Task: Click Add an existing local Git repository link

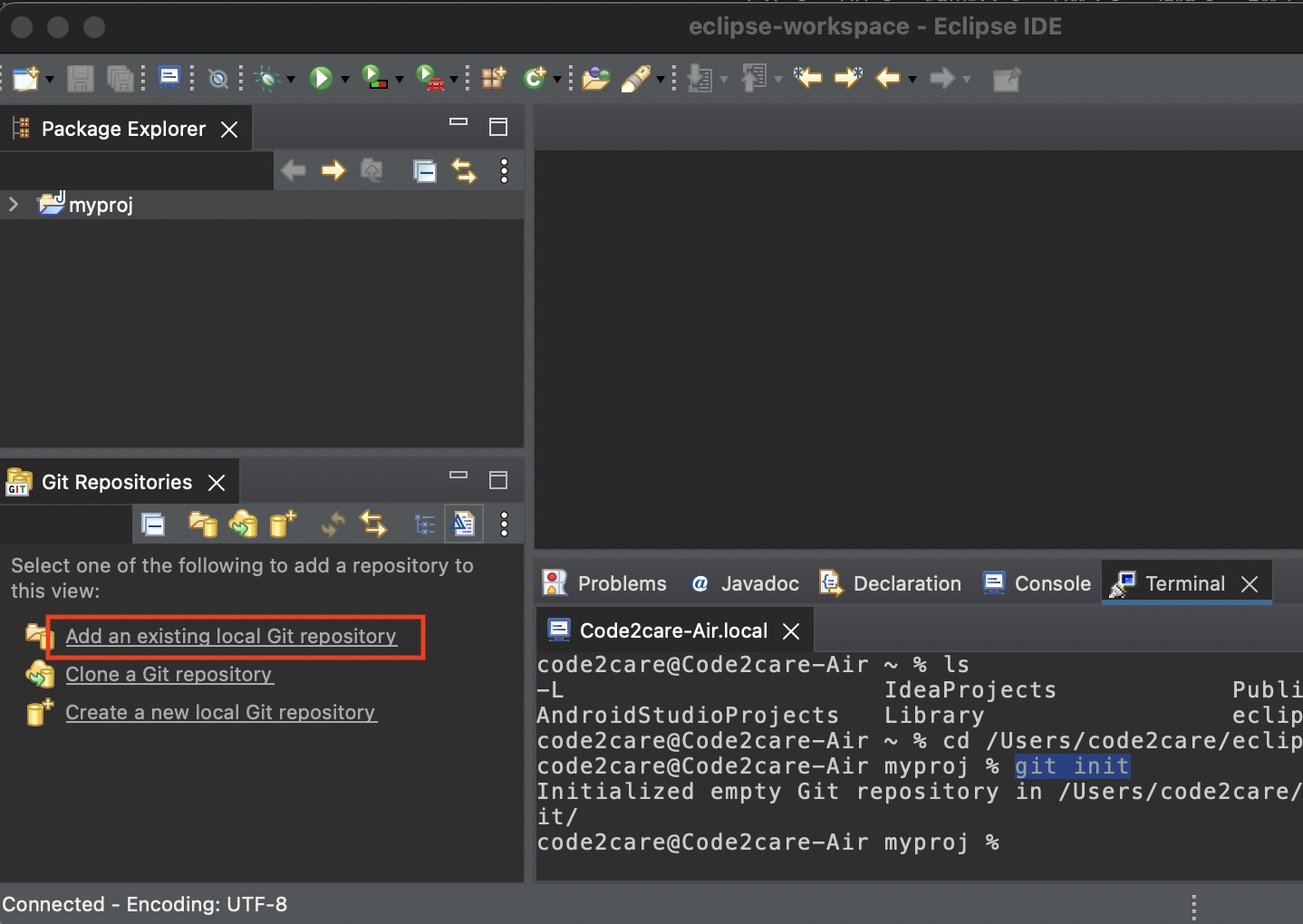Action: (232, 637)
